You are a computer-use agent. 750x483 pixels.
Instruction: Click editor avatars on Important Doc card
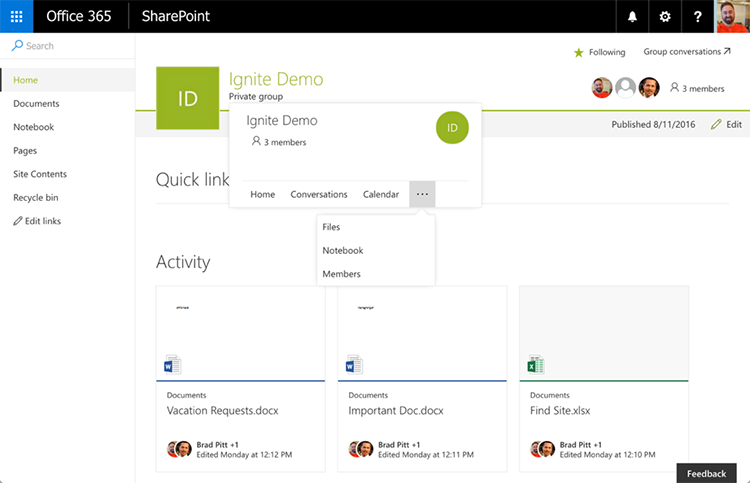361,449
